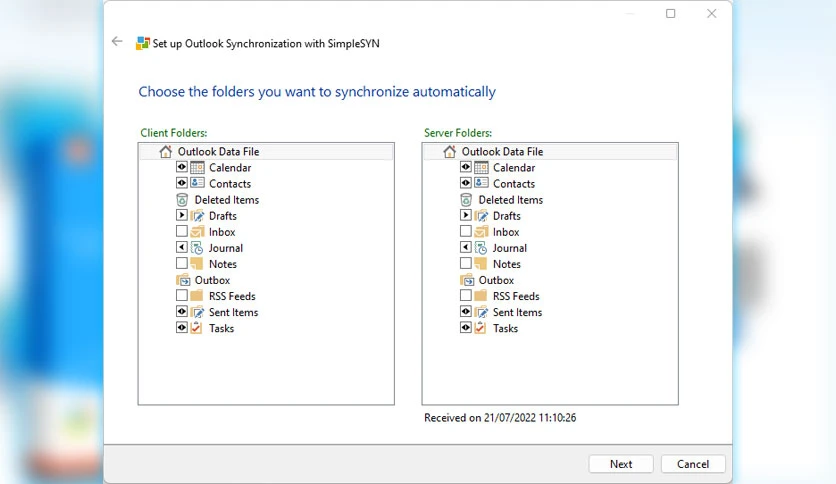This screenshot has height=484, width=836.
Task: Select 'Deleted Items' text in Server Folders
Action: [x=511, y=200]
